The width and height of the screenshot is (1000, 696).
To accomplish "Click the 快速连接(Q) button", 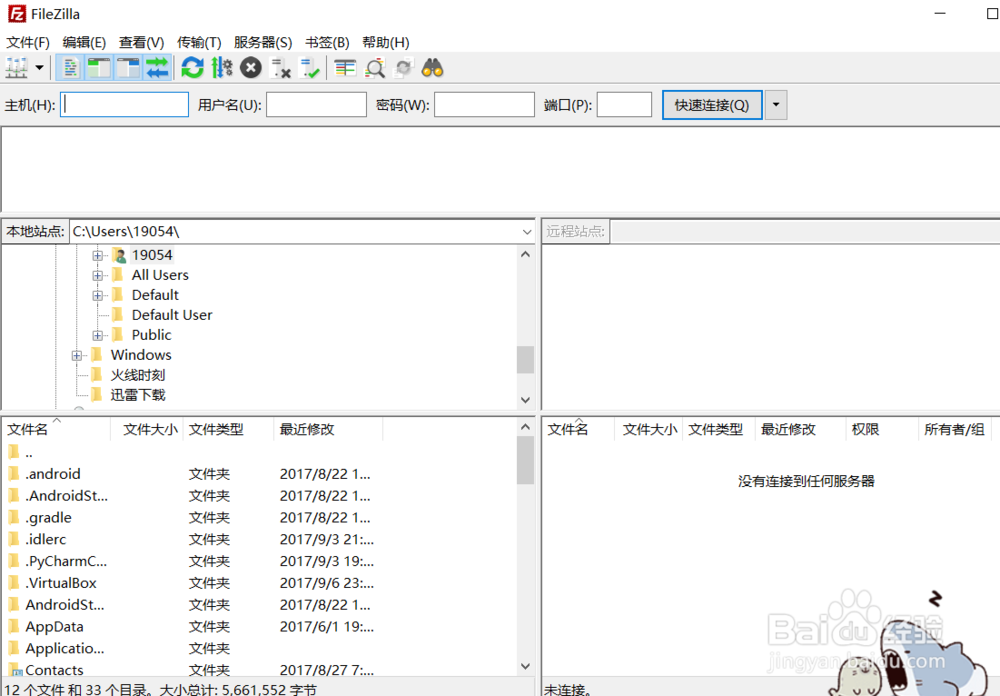I will (x=711, y=105).
